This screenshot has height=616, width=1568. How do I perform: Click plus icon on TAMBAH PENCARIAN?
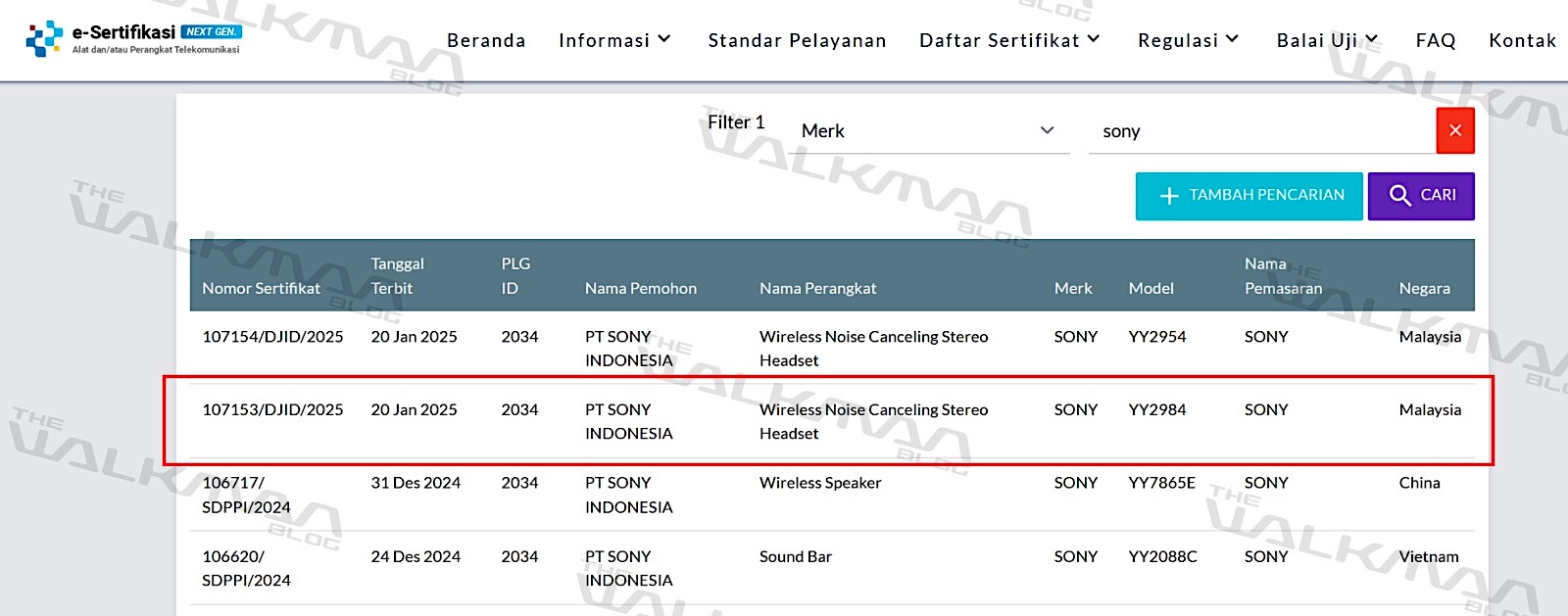[x=1169, y=196]
